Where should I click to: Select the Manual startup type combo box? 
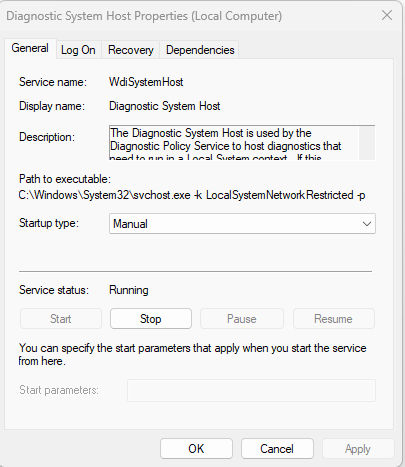point(242,224)
